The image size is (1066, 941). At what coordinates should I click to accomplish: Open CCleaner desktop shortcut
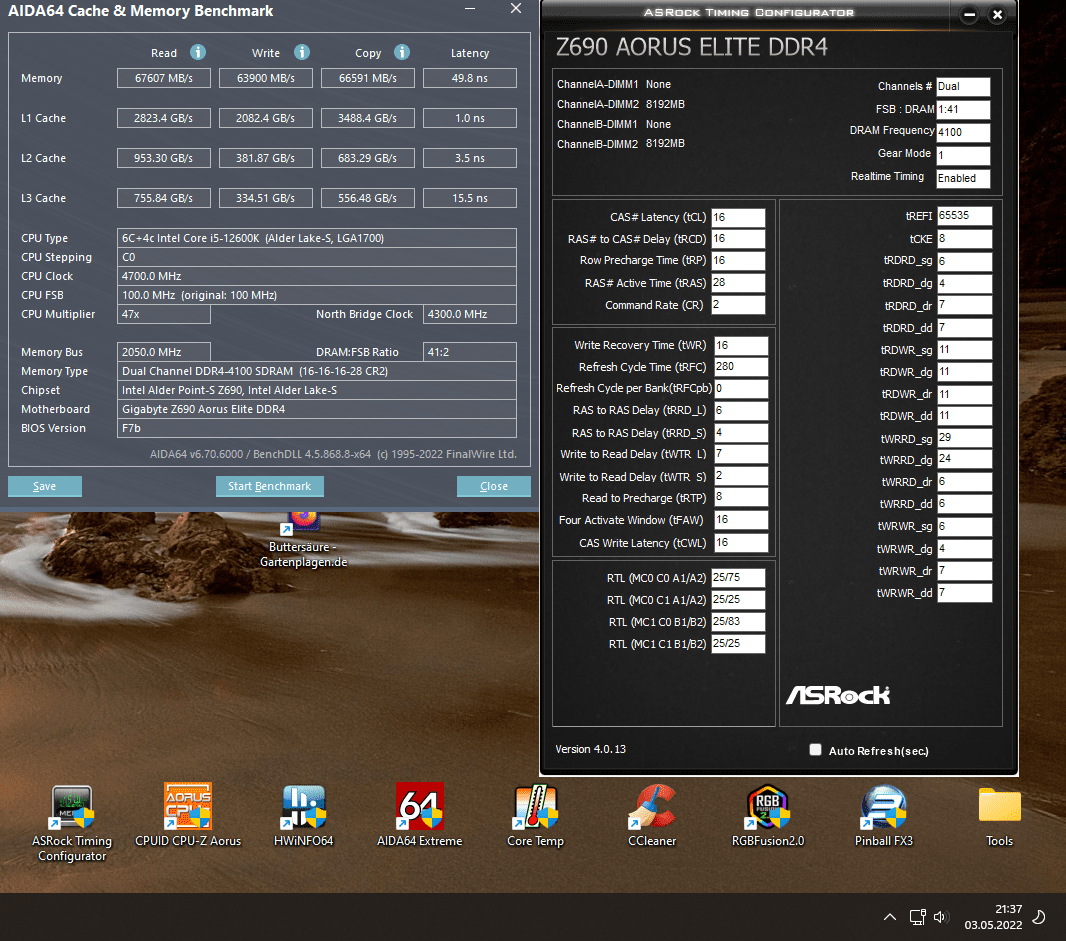(x=652, y=816)
